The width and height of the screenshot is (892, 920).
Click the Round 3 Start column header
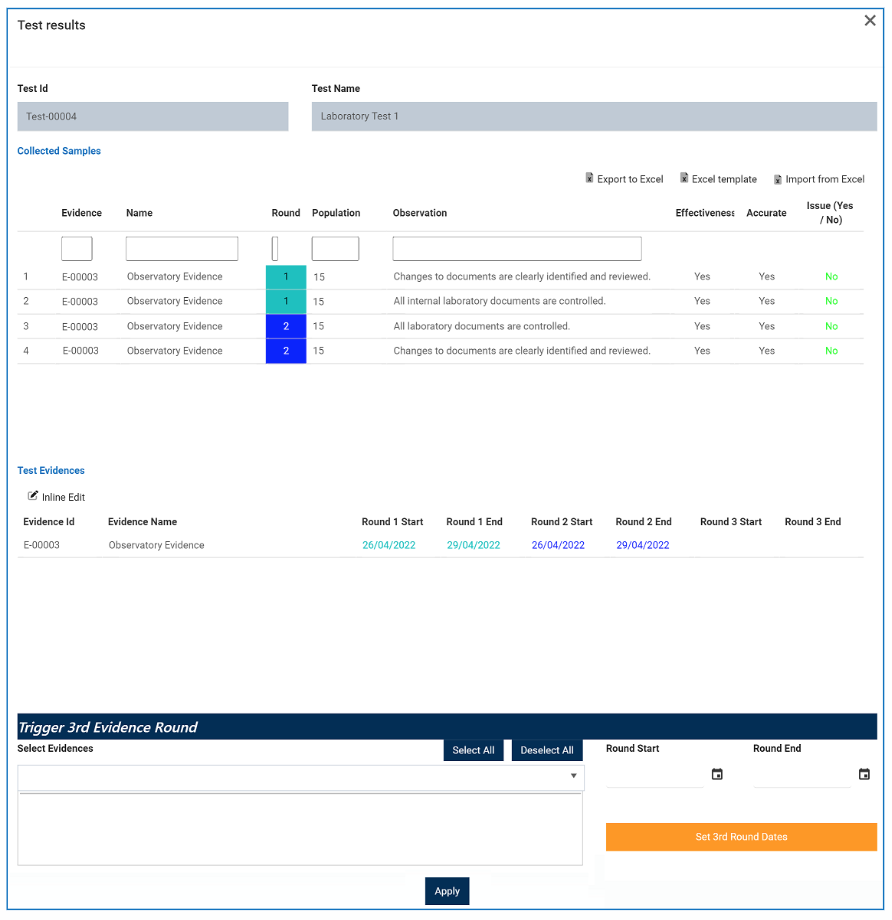click(x=731, y=522)
